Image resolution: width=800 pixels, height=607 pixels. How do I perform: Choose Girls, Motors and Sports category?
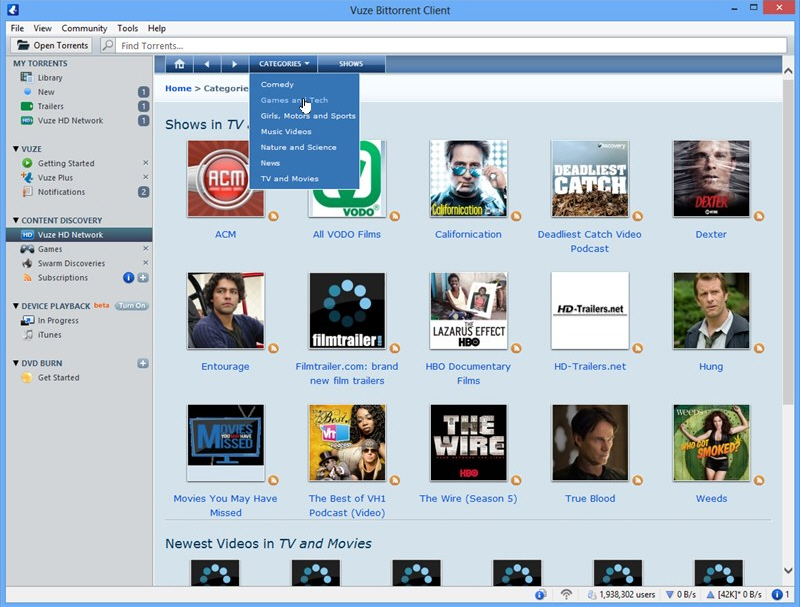(x=308, y=116)
